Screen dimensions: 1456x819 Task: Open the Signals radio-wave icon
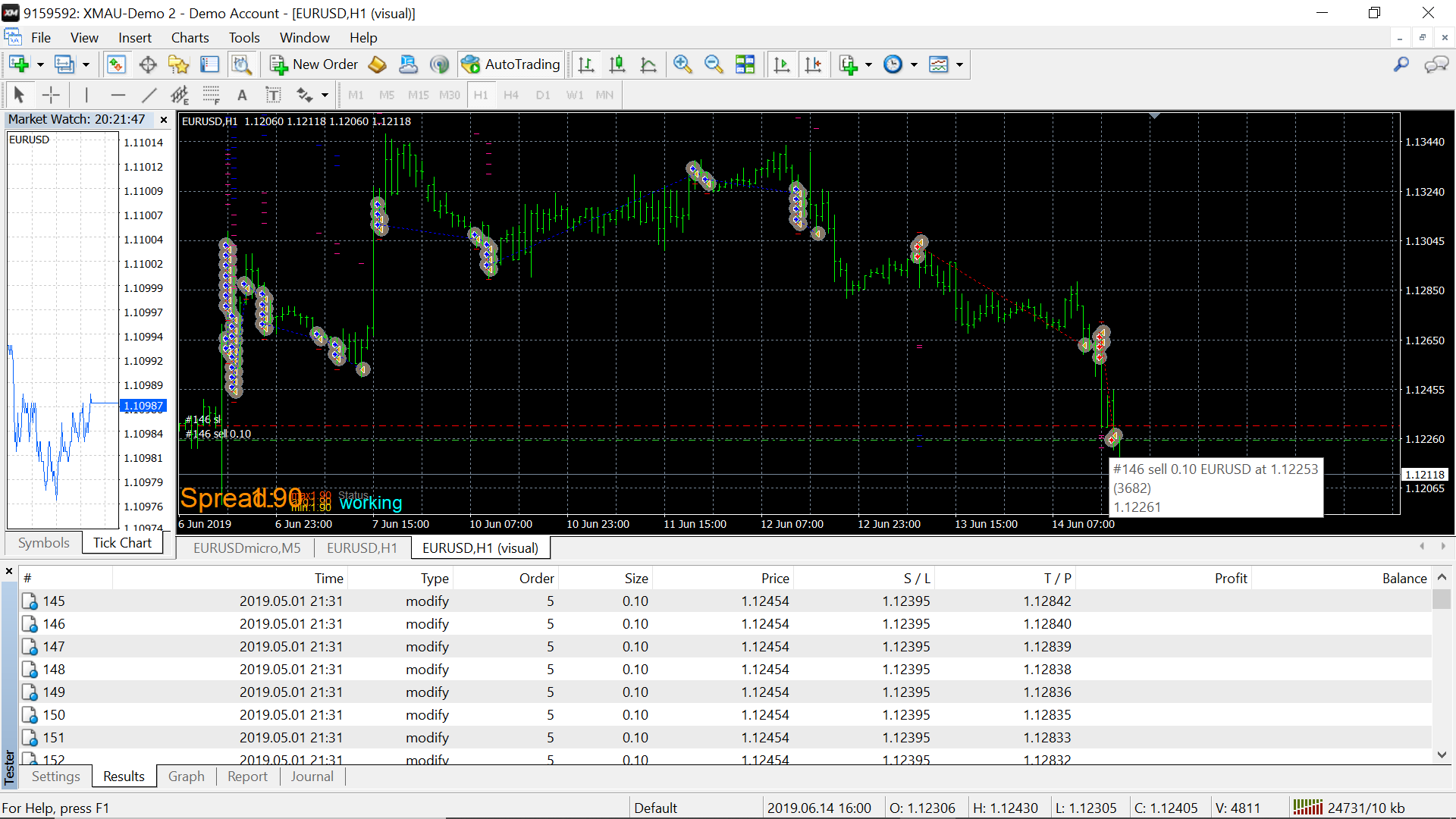[439, 64]
